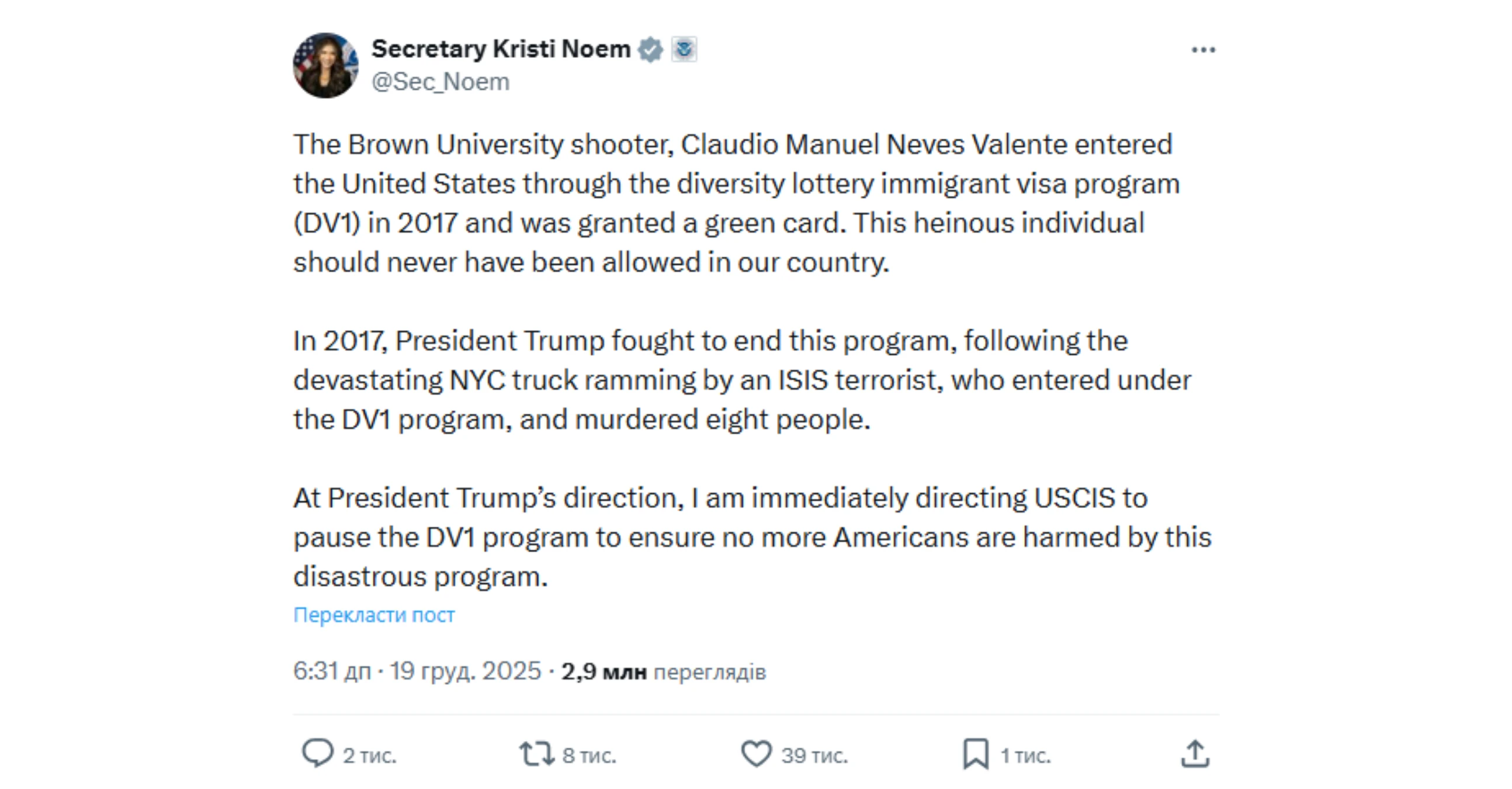Click the 'Перекласти пост' translate link

[x=374, y=615]
